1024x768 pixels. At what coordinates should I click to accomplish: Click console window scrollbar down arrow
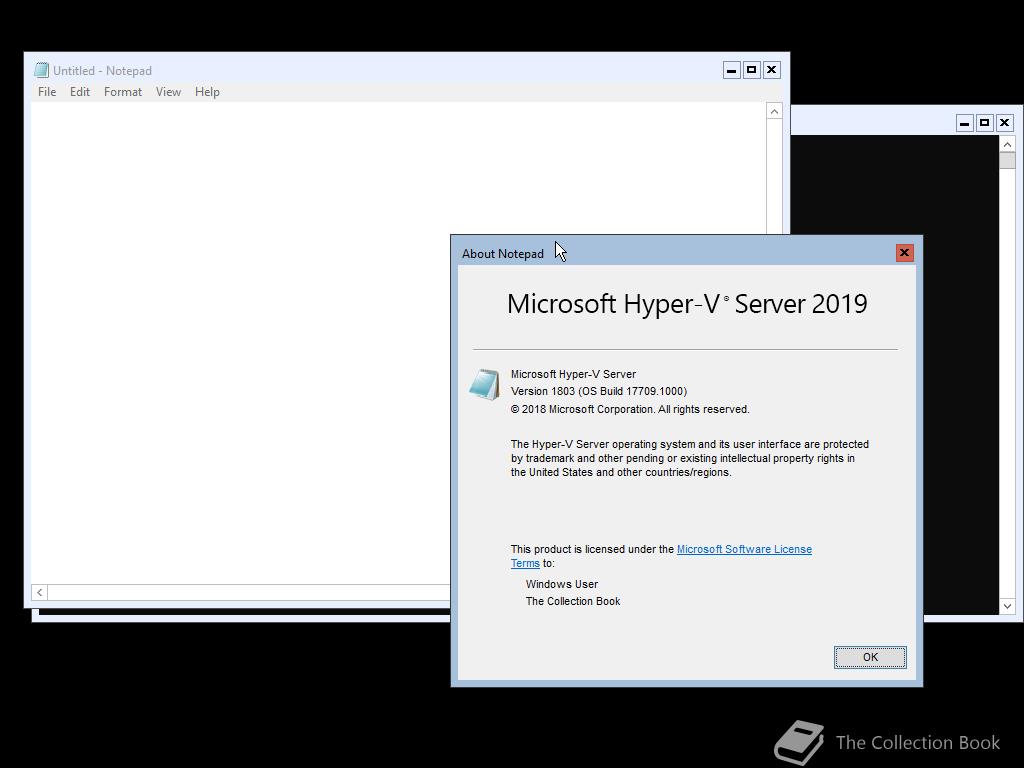point(1008,606)
